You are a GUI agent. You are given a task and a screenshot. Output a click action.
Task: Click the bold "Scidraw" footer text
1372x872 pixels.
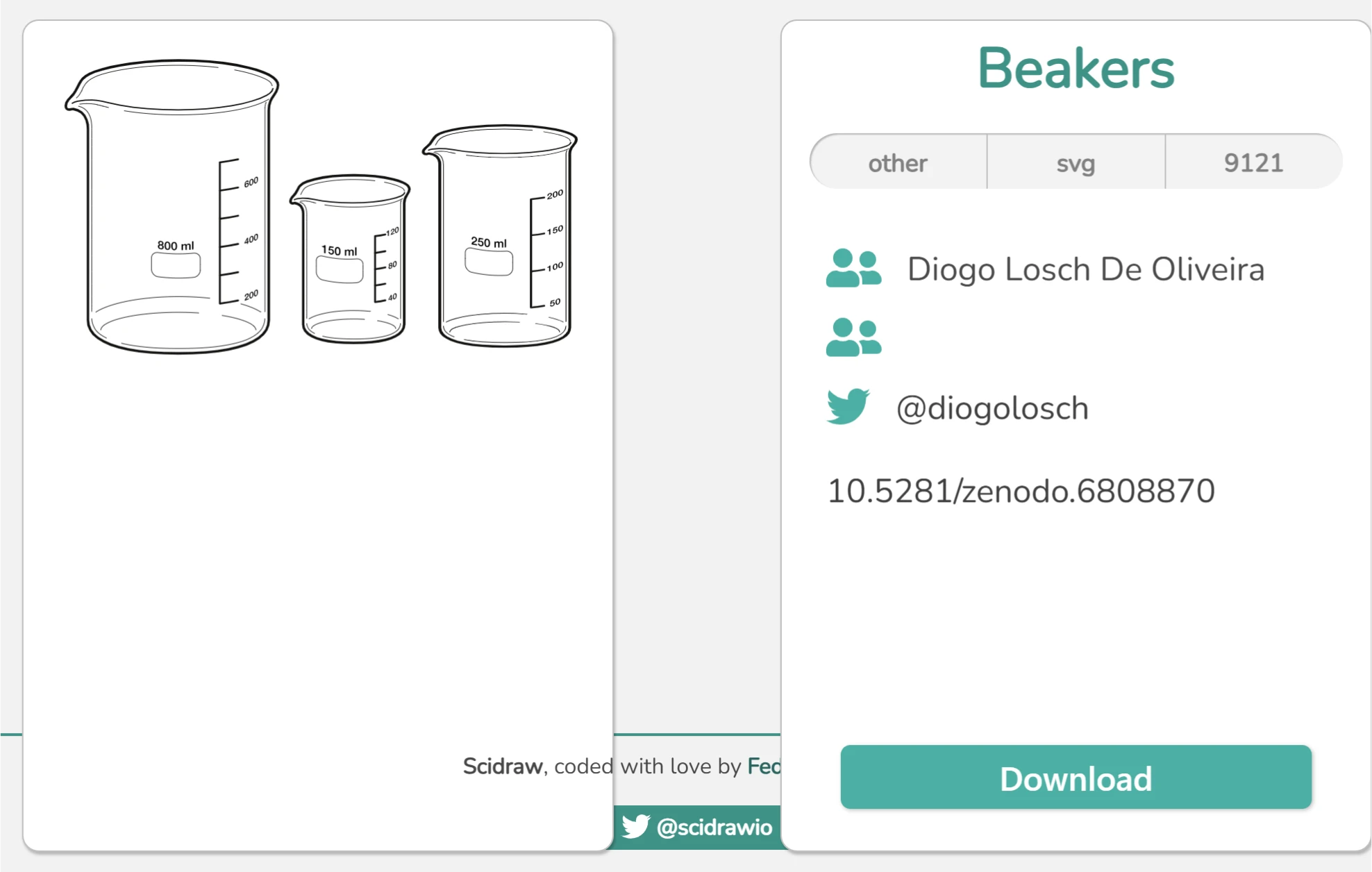pos(502,766)
